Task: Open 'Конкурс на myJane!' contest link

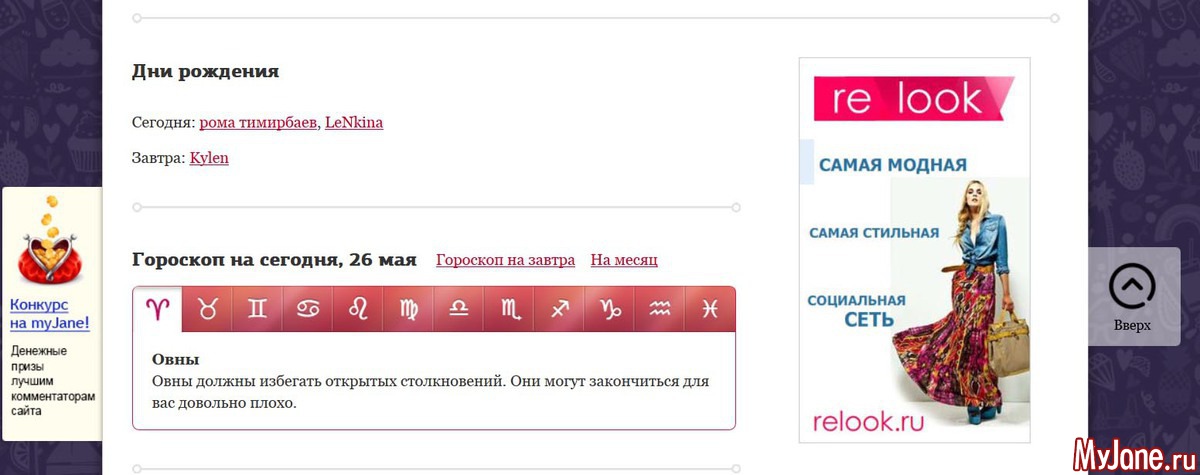Action: coord(50,314)
